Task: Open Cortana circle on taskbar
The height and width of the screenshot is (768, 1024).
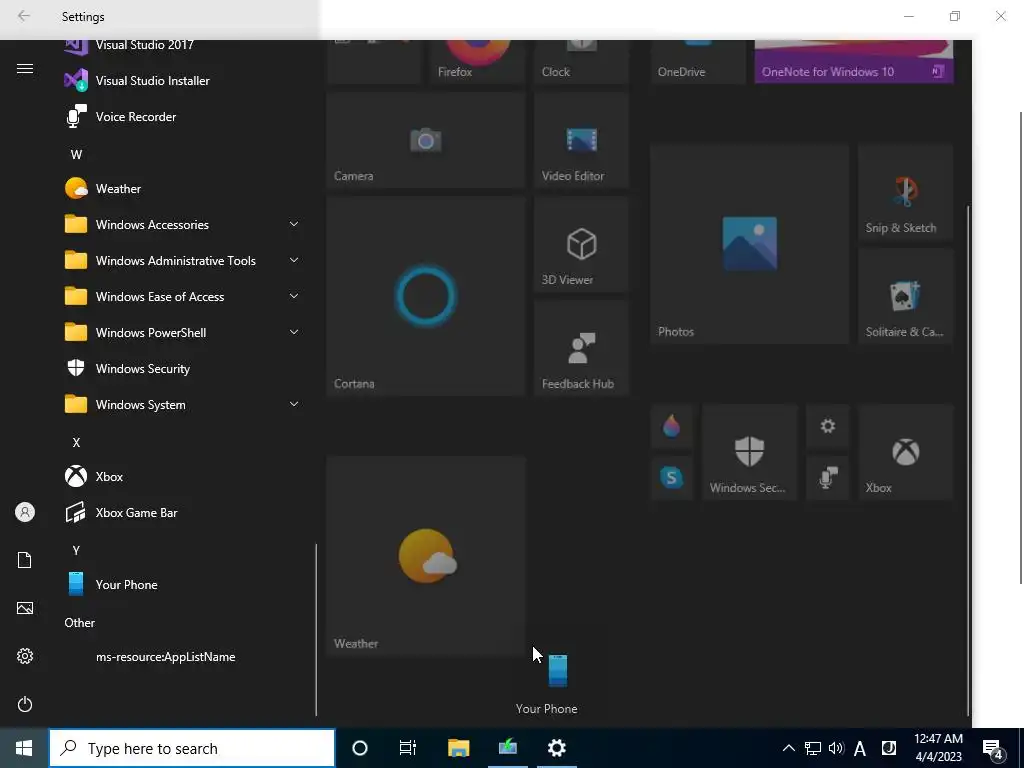Action: [360, 748]
